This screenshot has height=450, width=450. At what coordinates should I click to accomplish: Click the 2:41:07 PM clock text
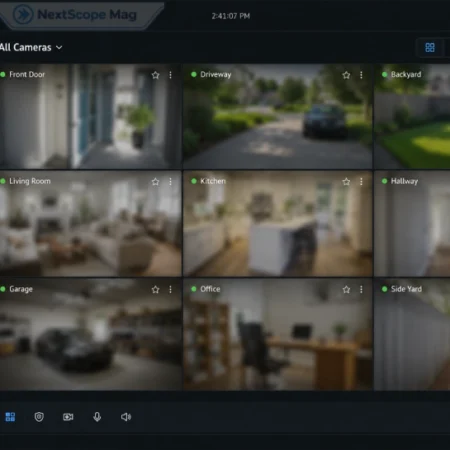coord(231,16)
